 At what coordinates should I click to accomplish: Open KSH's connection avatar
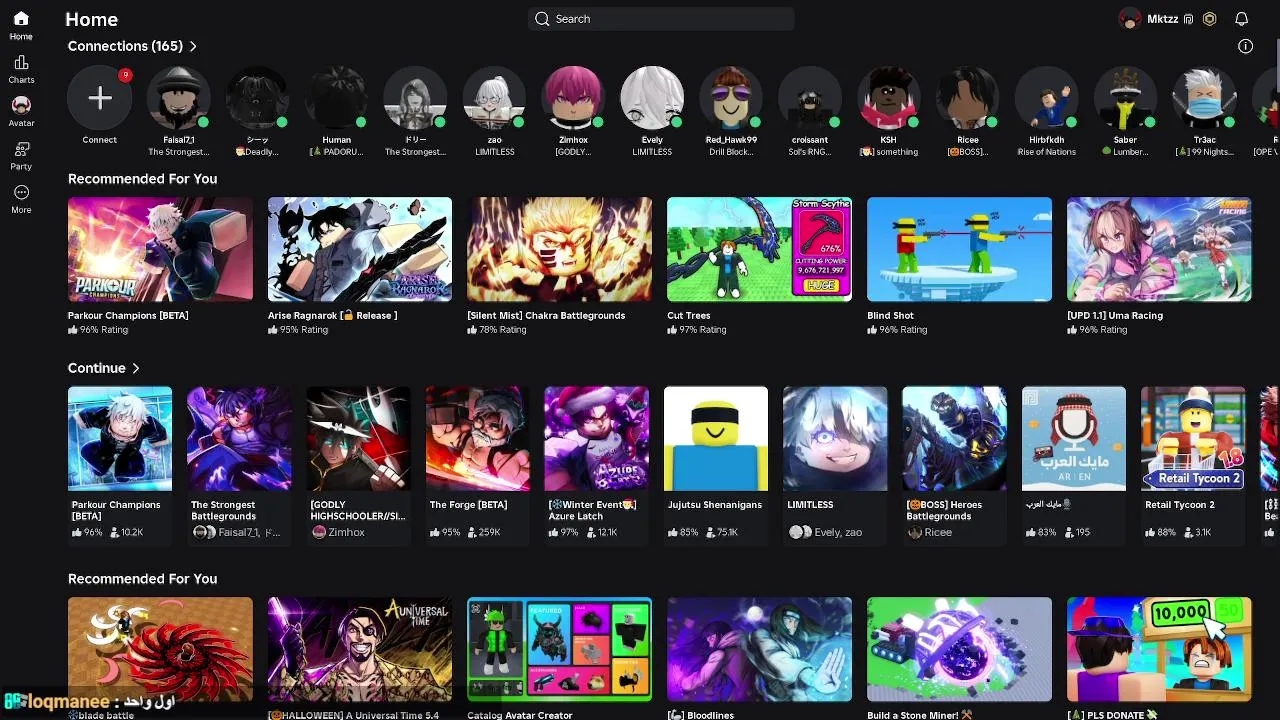tap(888, 98)
